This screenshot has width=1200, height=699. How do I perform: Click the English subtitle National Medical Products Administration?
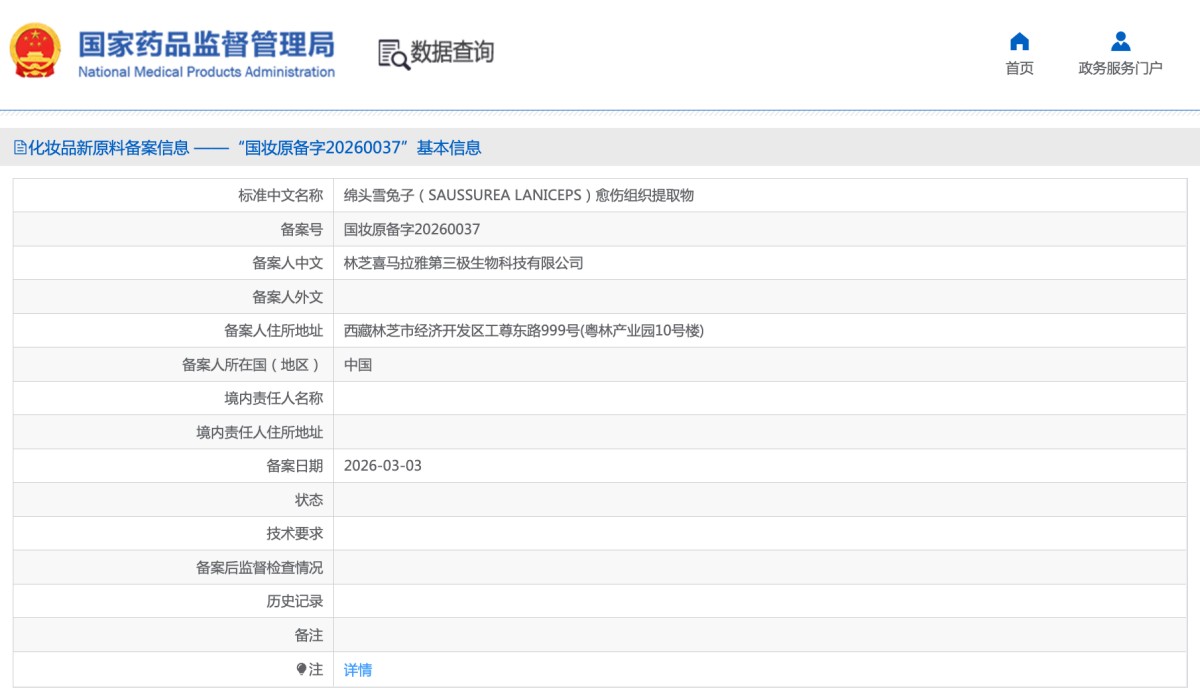click(x=205, y=72)
